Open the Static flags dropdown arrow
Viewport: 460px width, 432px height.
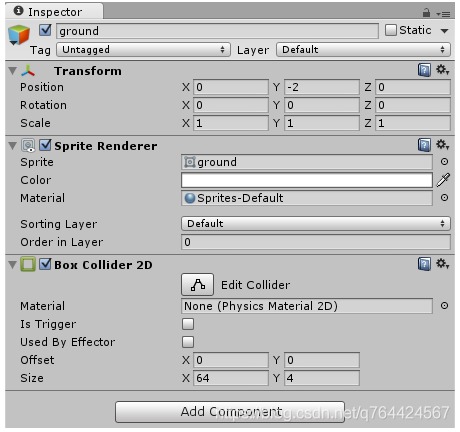coord(444,31)
